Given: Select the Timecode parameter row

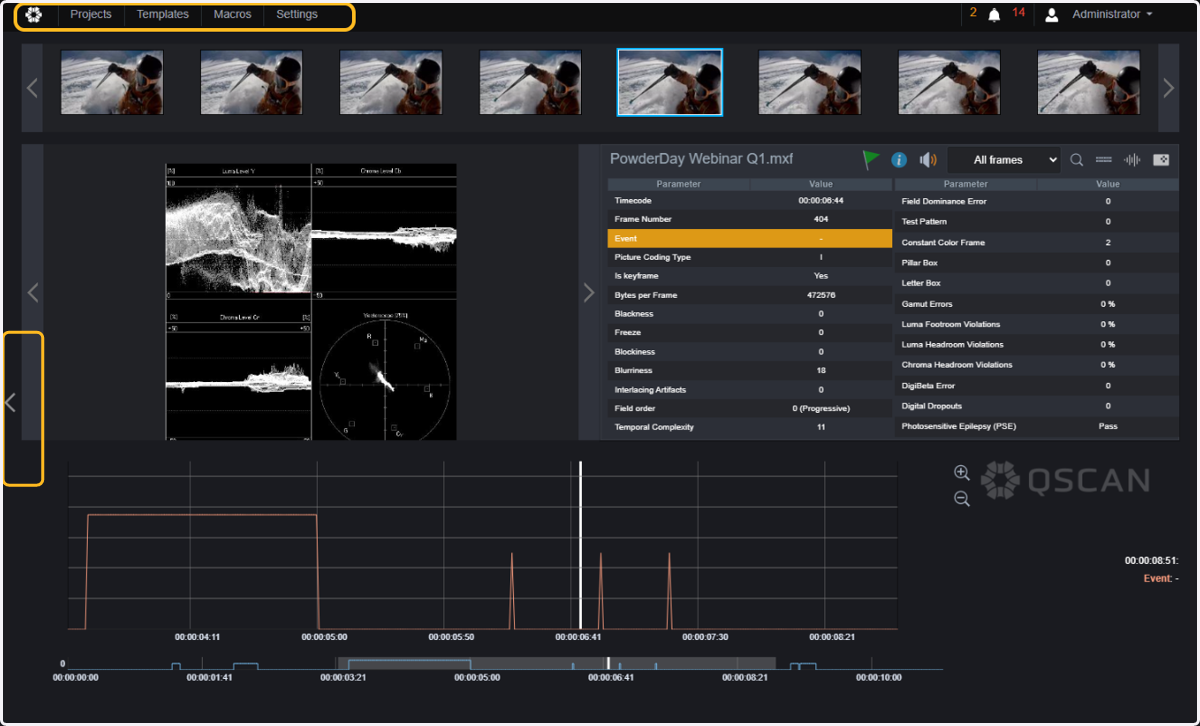Looking at the screenshot, I should (750, 201).
